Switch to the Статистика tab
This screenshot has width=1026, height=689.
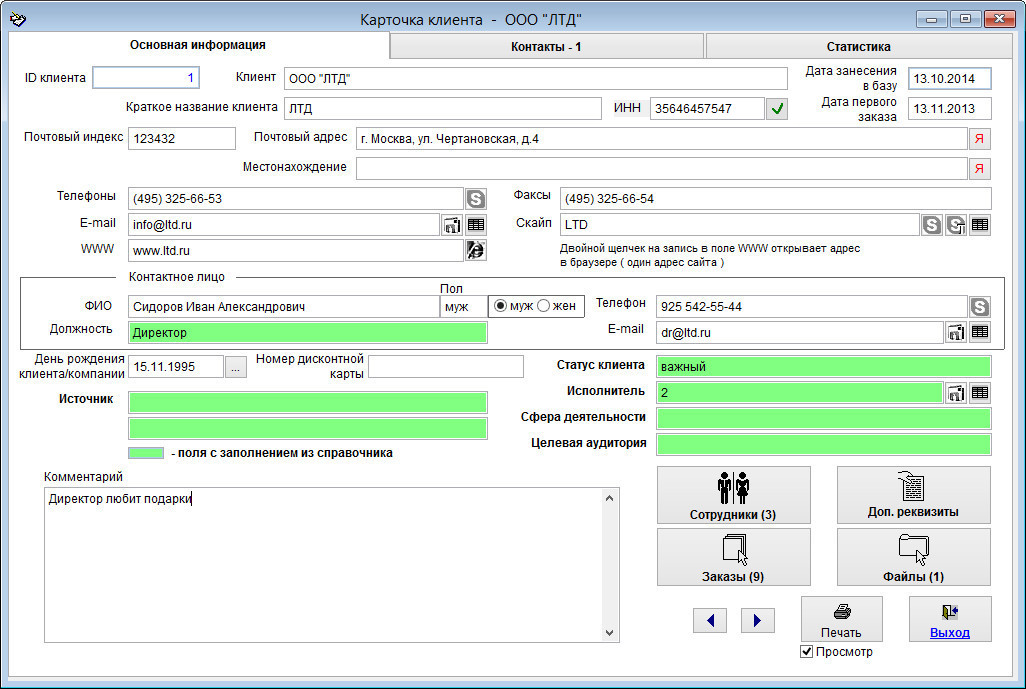(x=858, y=46)
